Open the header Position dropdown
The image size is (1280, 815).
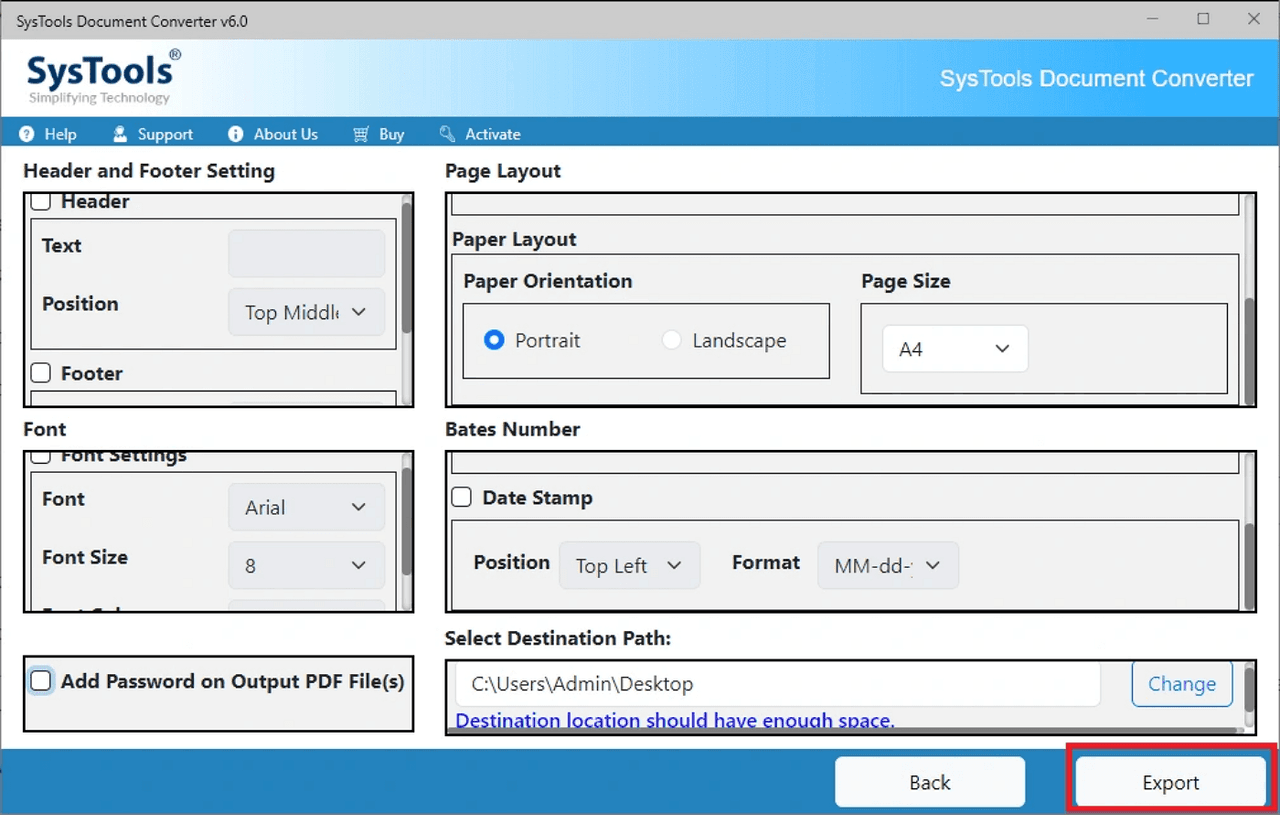[x=306, y=312]
